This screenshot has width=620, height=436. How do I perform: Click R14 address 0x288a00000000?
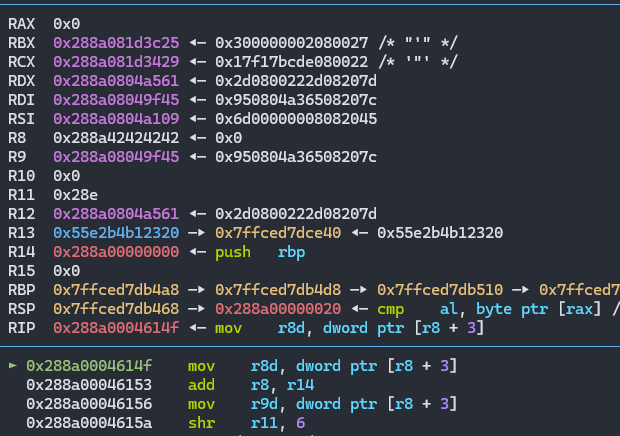click(116, 252)
